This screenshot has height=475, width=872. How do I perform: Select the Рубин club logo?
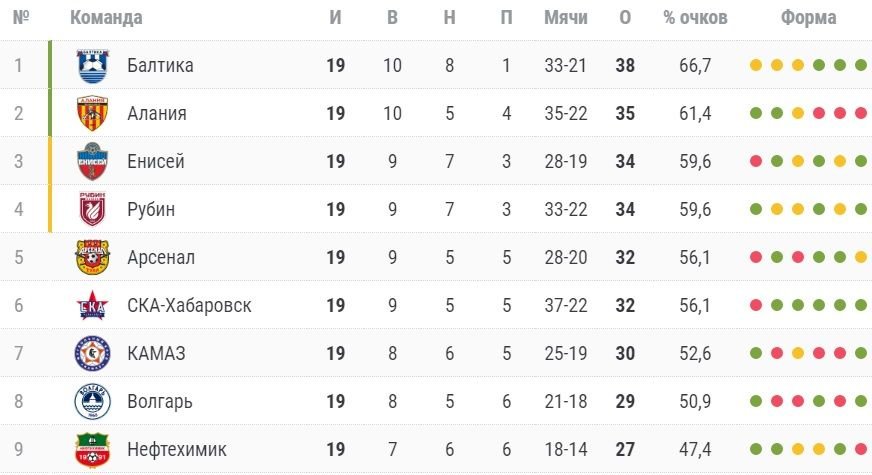[92, 209]
